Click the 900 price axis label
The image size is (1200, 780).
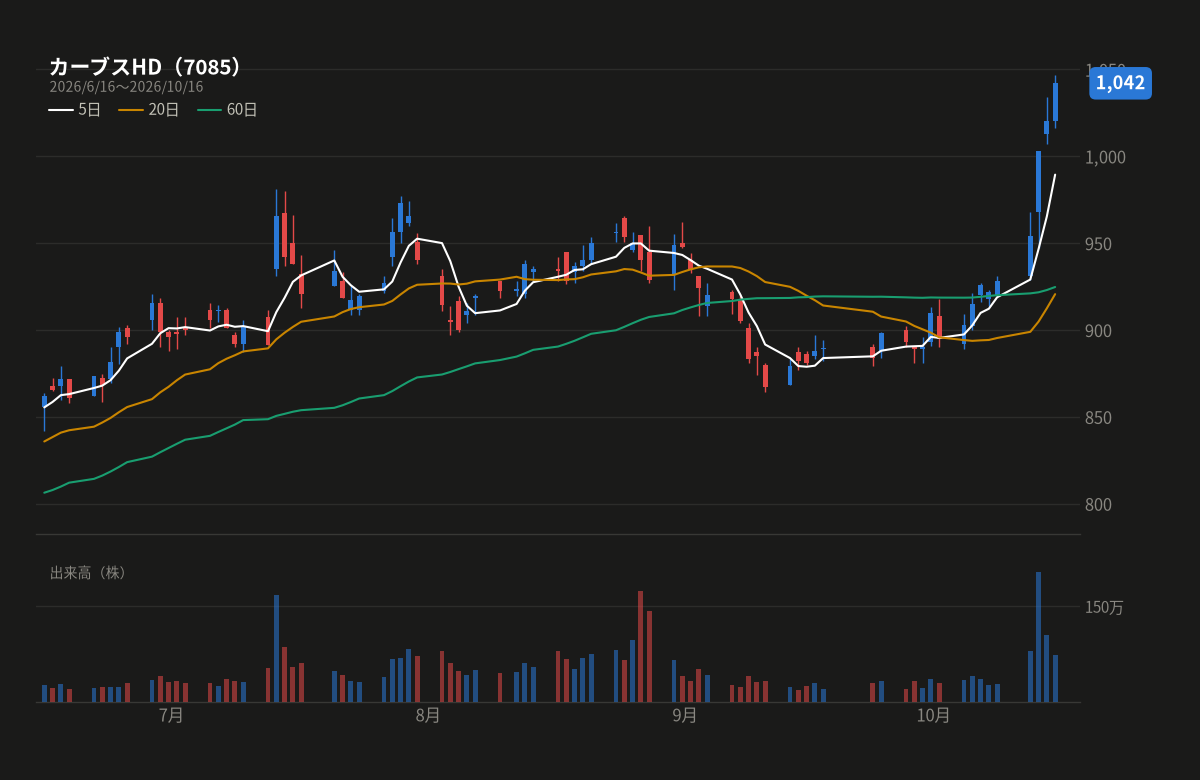[1099, 331]
